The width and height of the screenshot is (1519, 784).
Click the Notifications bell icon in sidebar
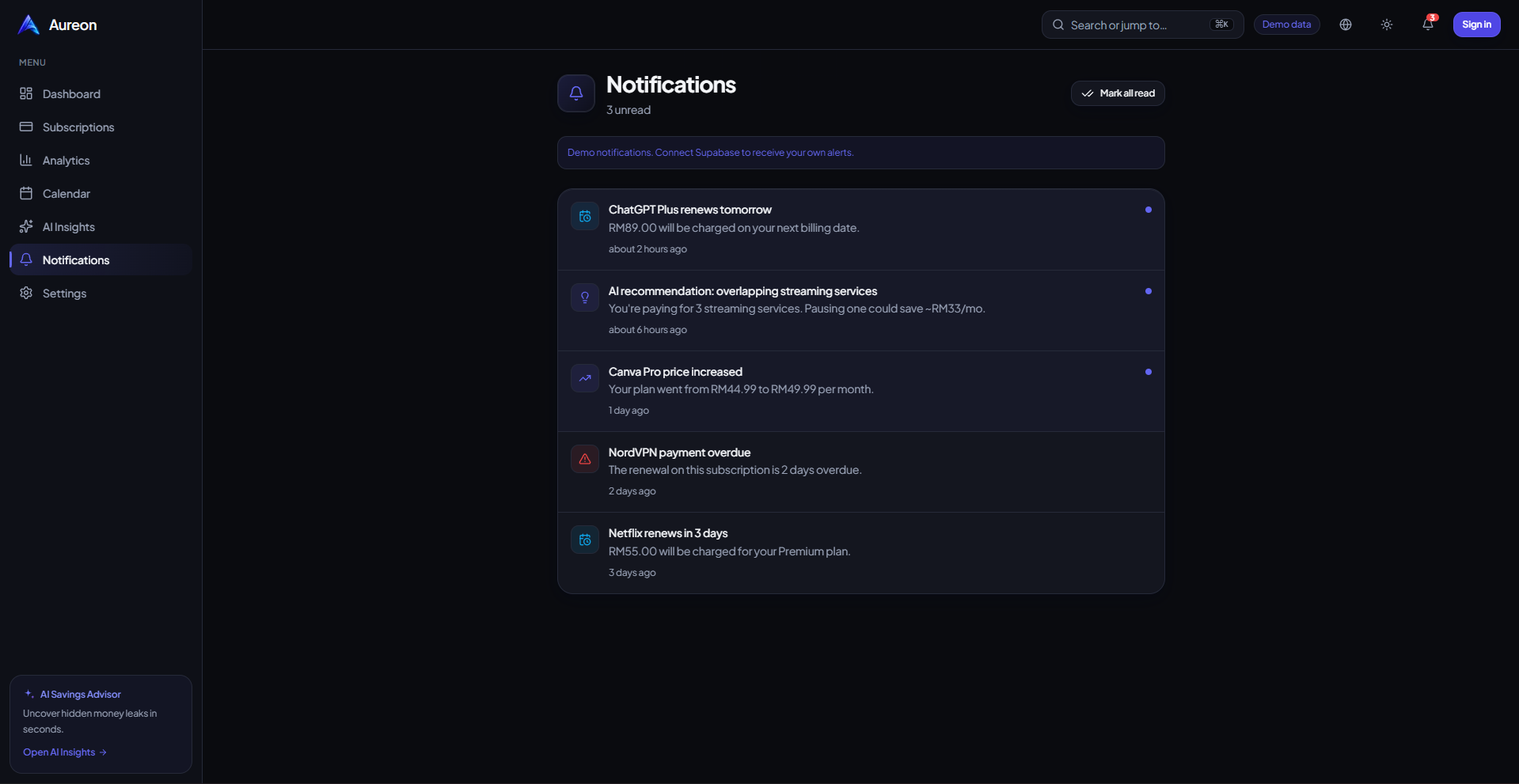coord(26,259)
